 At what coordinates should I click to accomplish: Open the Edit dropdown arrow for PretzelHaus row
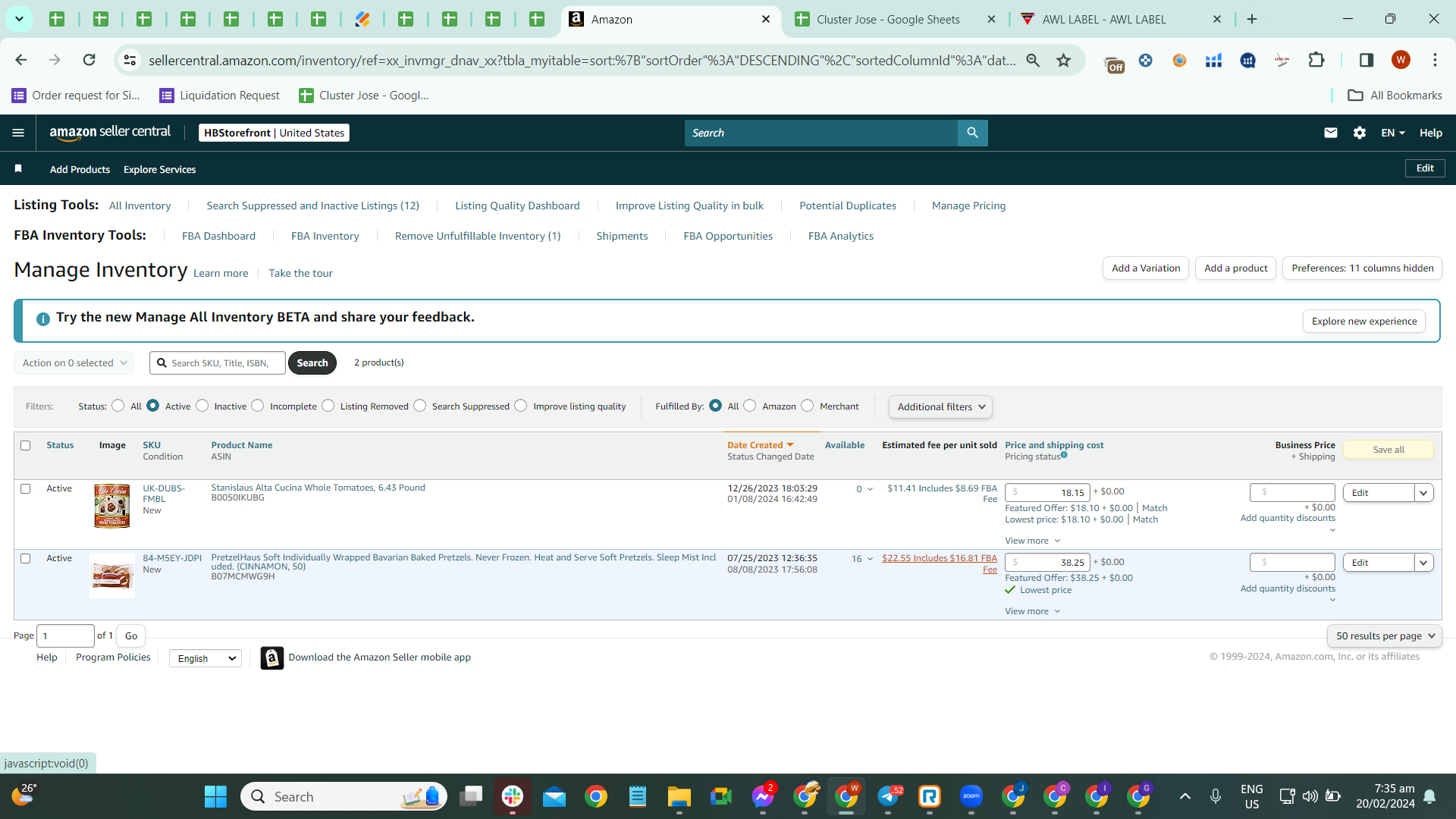coord(1423,563)
